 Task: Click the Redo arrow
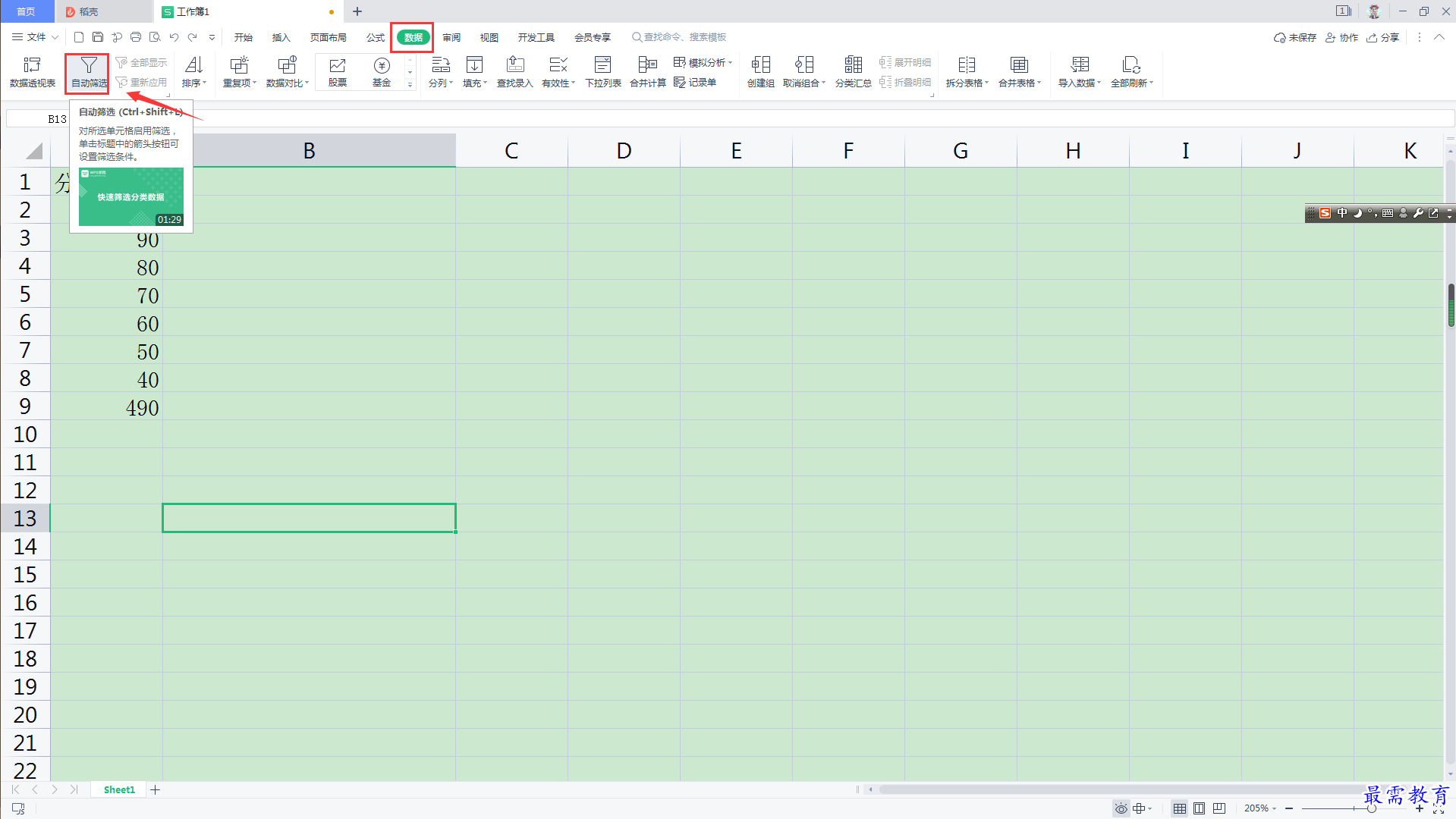[x=193, y=36]
